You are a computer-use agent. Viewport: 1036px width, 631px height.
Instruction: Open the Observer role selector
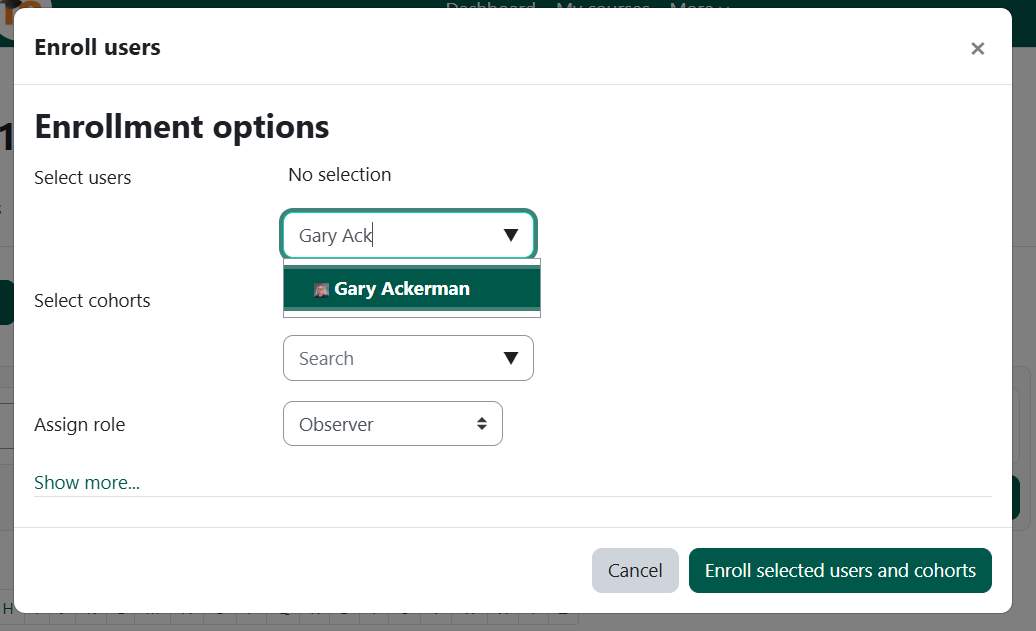(x=392, y=423)
